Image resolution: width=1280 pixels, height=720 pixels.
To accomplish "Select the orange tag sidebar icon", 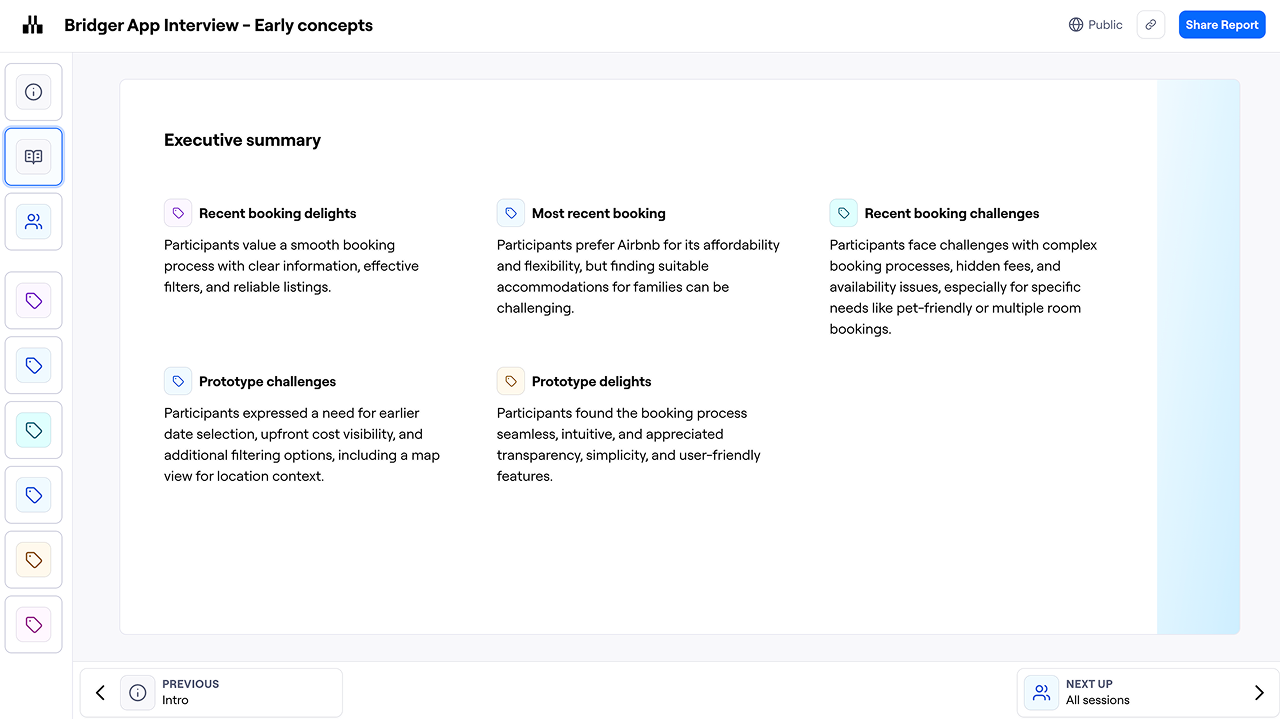I will click(x=34, y=560).
